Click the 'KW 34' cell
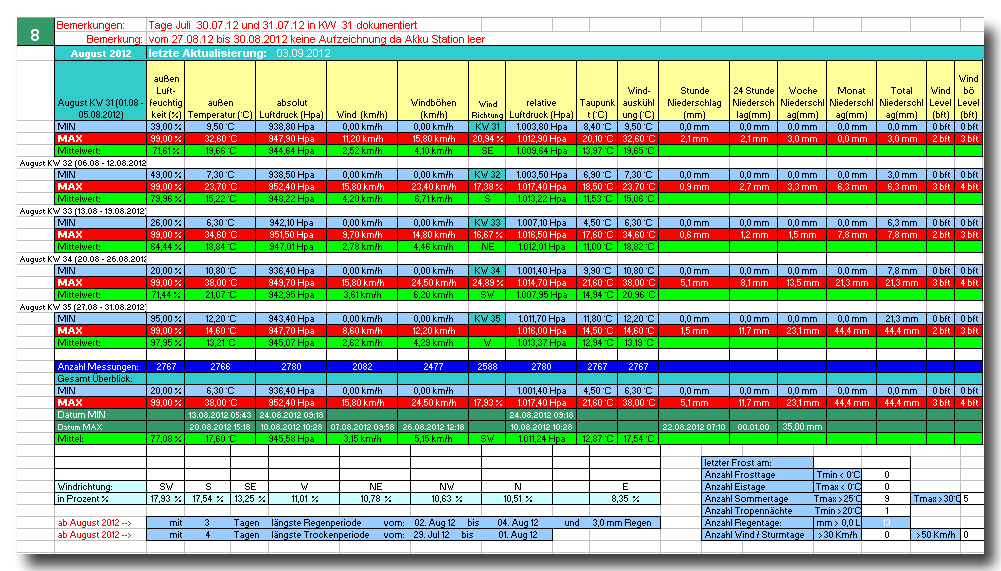This screenshot has width=1001, height=571. coord(487,271)
